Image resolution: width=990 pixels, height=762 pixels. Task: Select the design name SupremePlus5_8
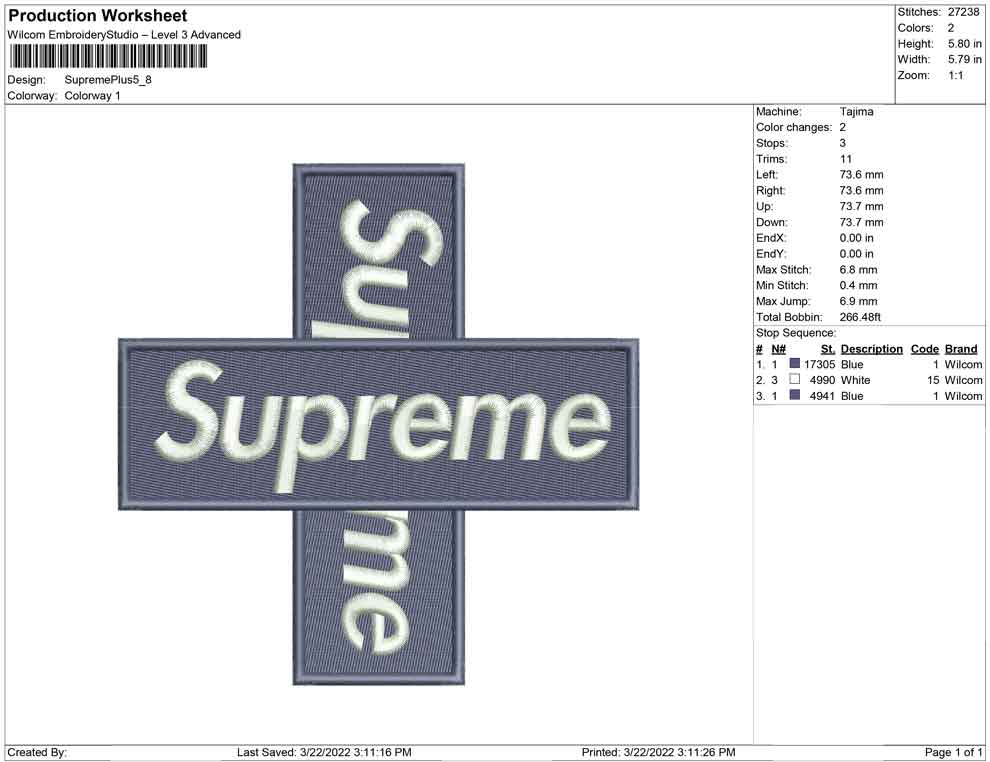(x=108, y=80)
